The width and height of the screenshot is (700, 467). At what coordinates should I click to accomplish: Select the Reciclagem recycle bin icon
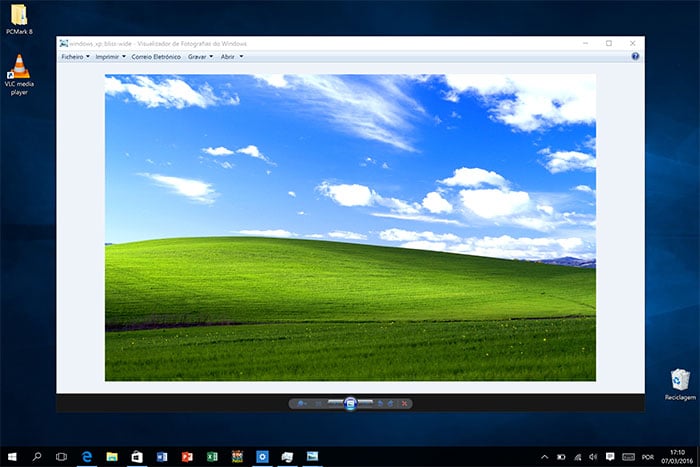[680, 384]
